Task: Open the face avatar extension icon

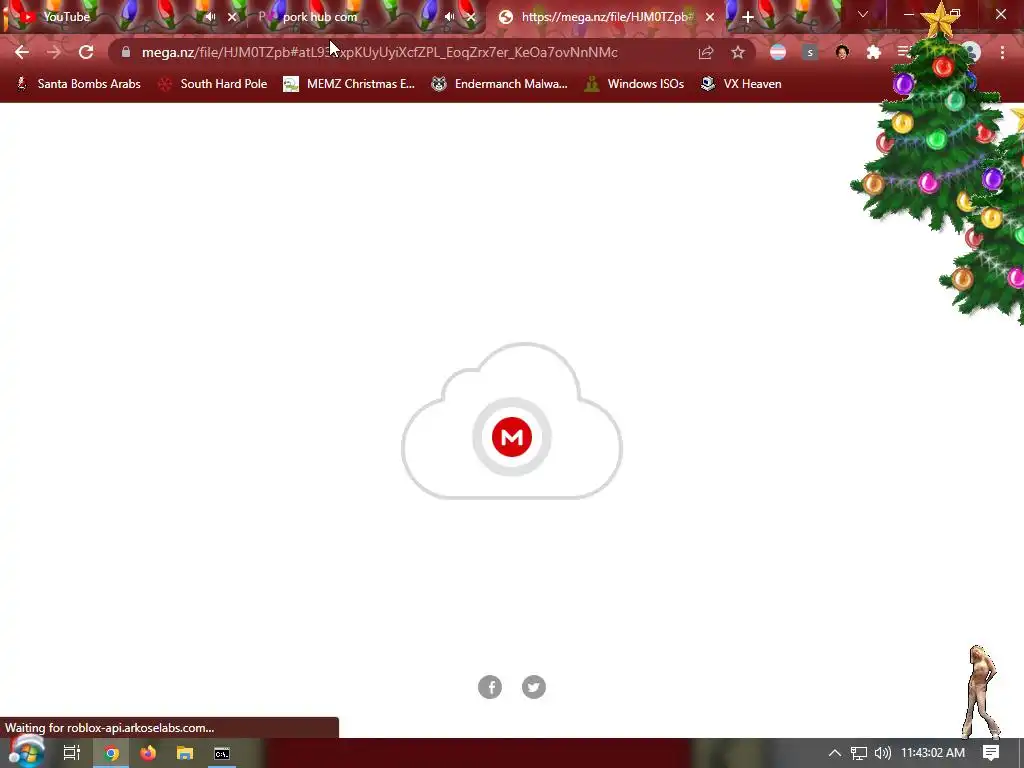Action: click(842, 52)
